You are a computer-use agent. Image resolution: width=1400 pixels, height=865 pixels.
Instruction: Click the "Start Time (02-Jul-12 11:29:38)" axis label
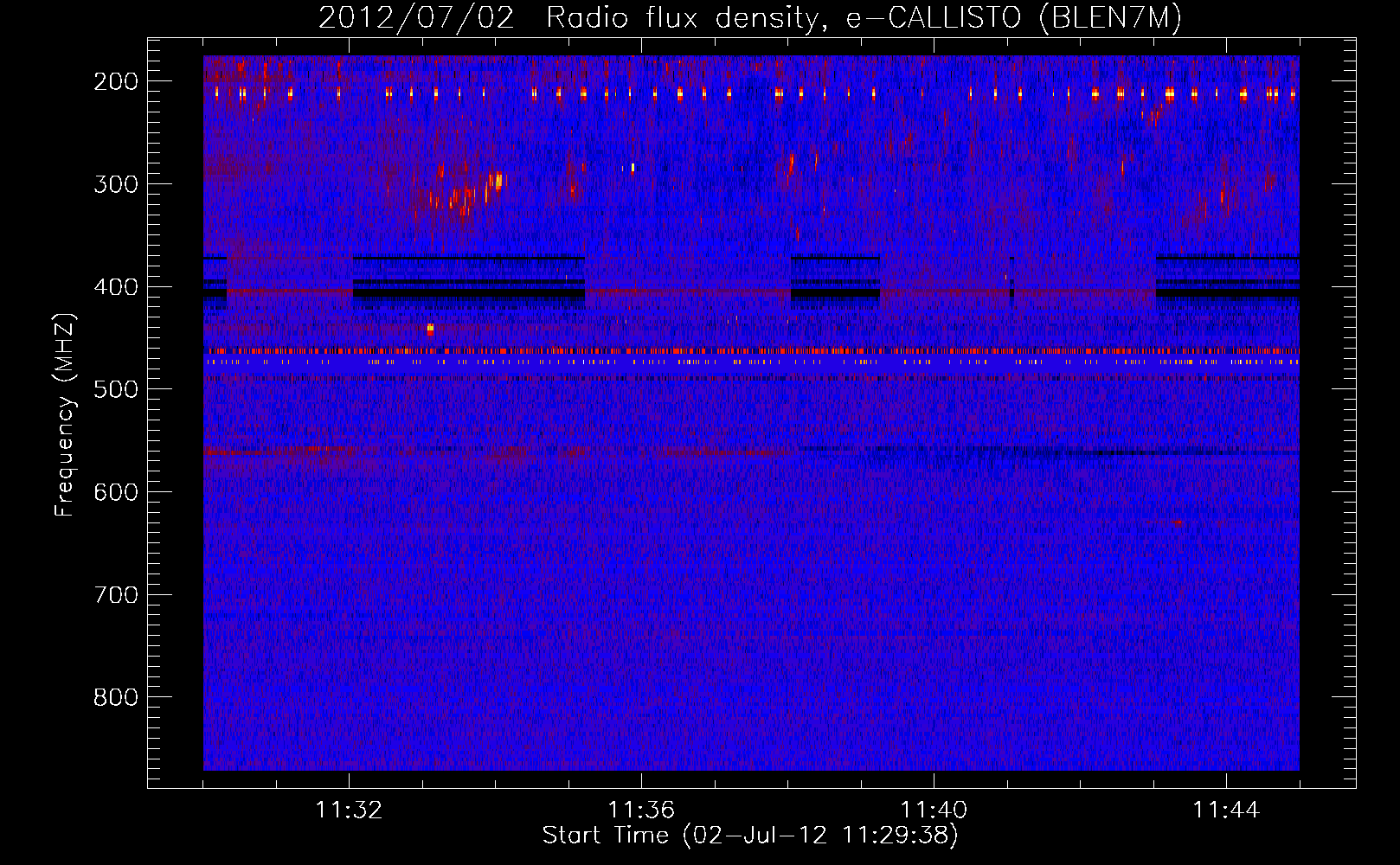pyautogui.click(x=750, y=836)
